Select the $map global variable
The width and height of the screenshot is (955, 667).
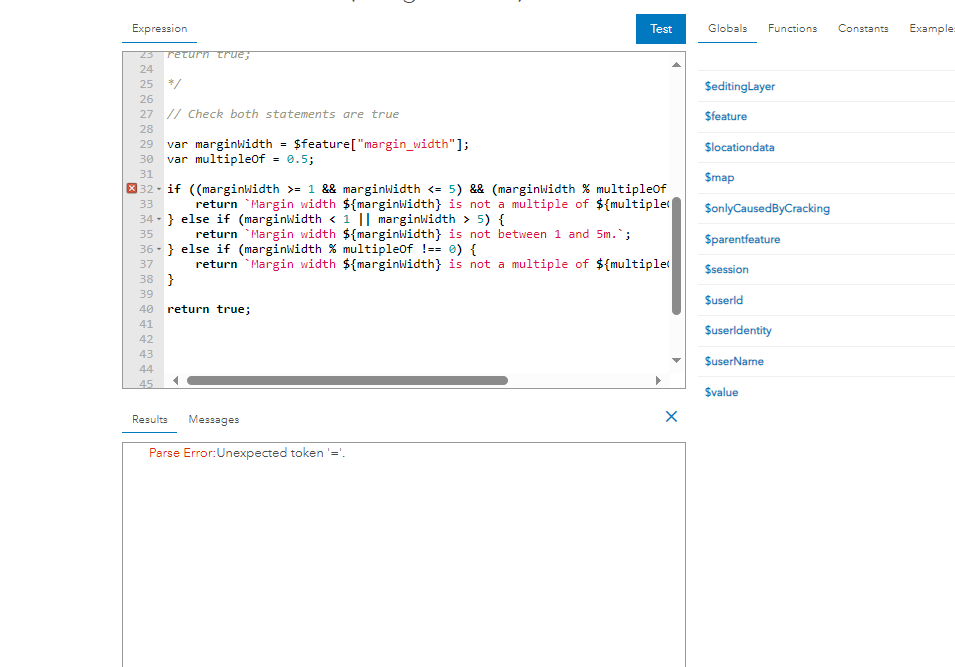point(721,177)
